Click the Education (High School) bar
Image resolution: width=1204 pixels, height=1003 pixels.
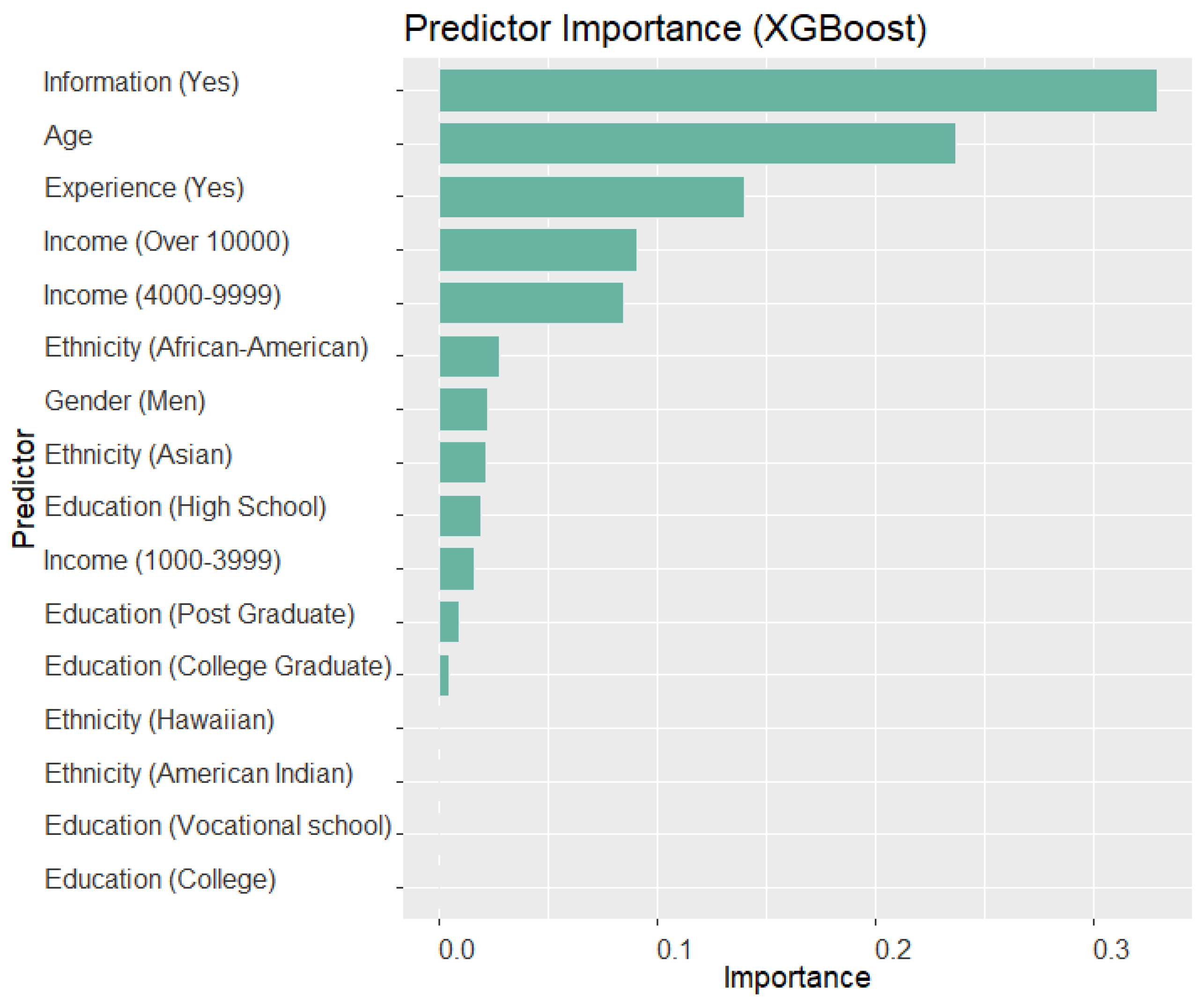460,515
